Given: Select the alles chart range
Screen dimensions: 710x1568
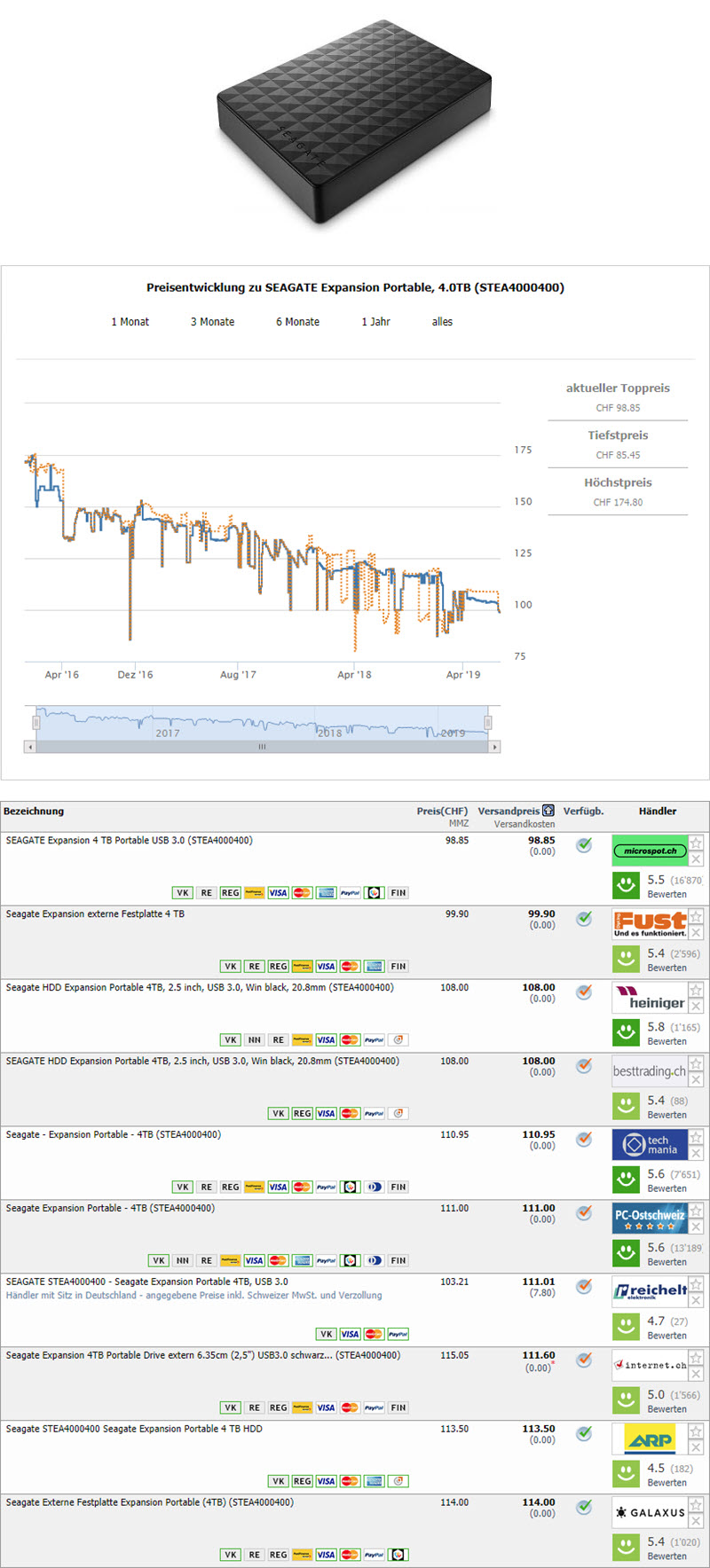Looking at the screenshot, I should pos(442,322).
